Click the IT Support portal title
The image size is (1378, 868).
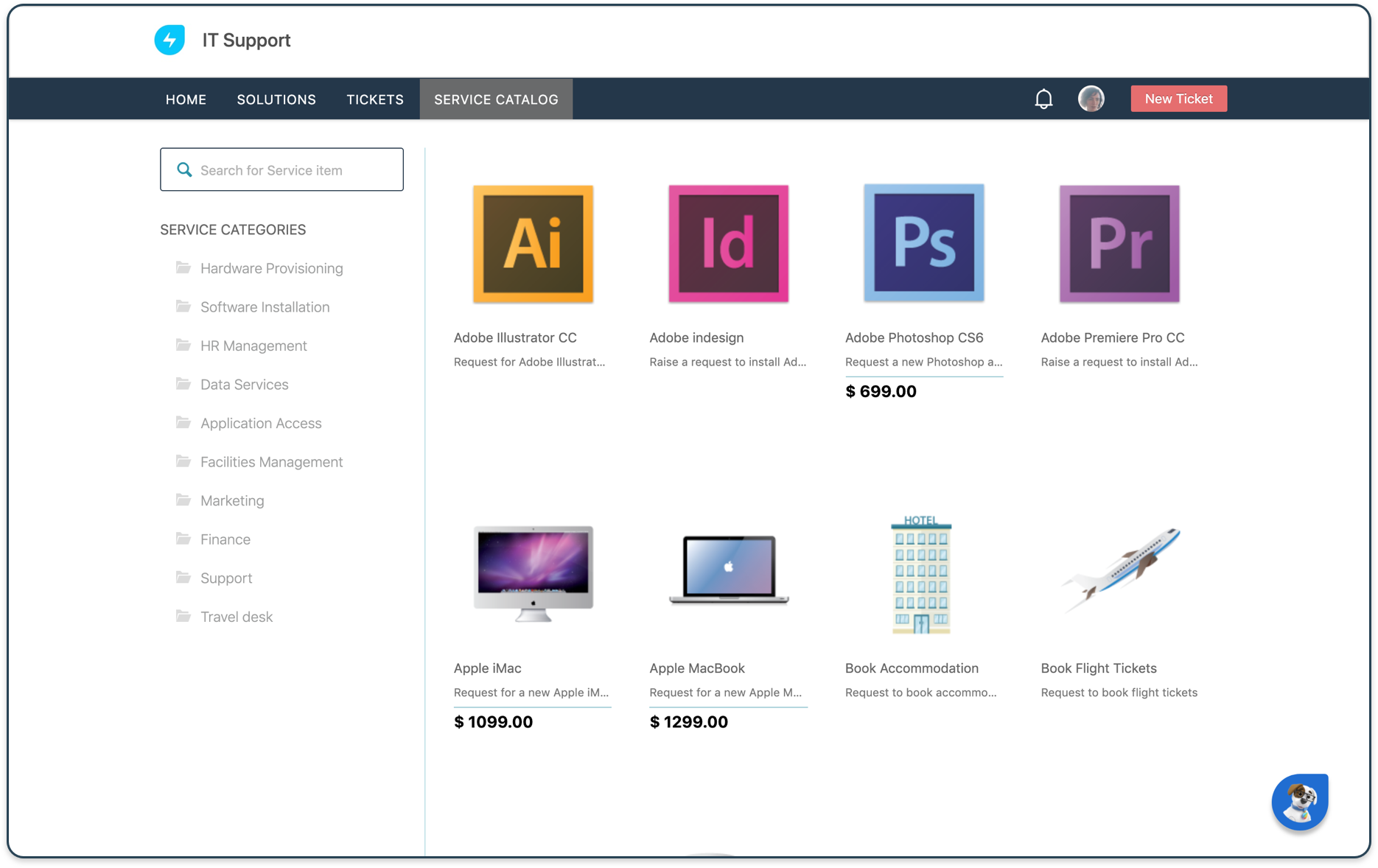pyautogui.click(x=246, y=40)
